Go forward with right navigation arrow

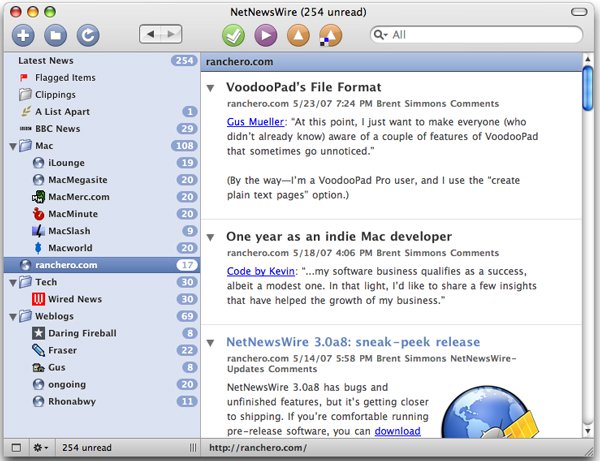pos(171,34)
